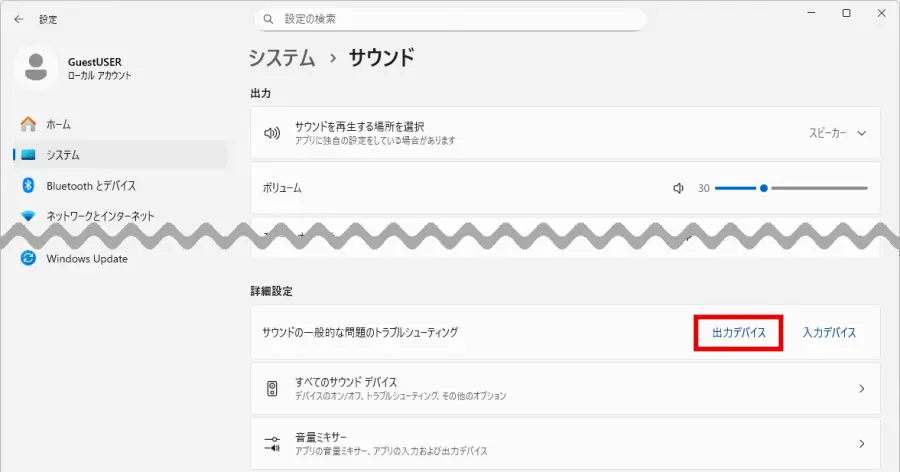The image size is (900, 472).
Task: Click the volume value 30
Action: [x=704, y=188]
